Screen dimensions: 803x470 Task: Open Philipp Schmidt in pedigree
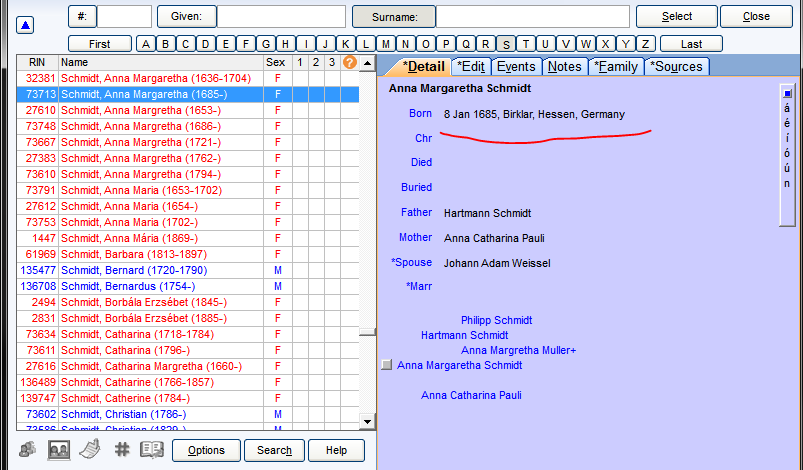pyautogui.click(x=496, y=321)
